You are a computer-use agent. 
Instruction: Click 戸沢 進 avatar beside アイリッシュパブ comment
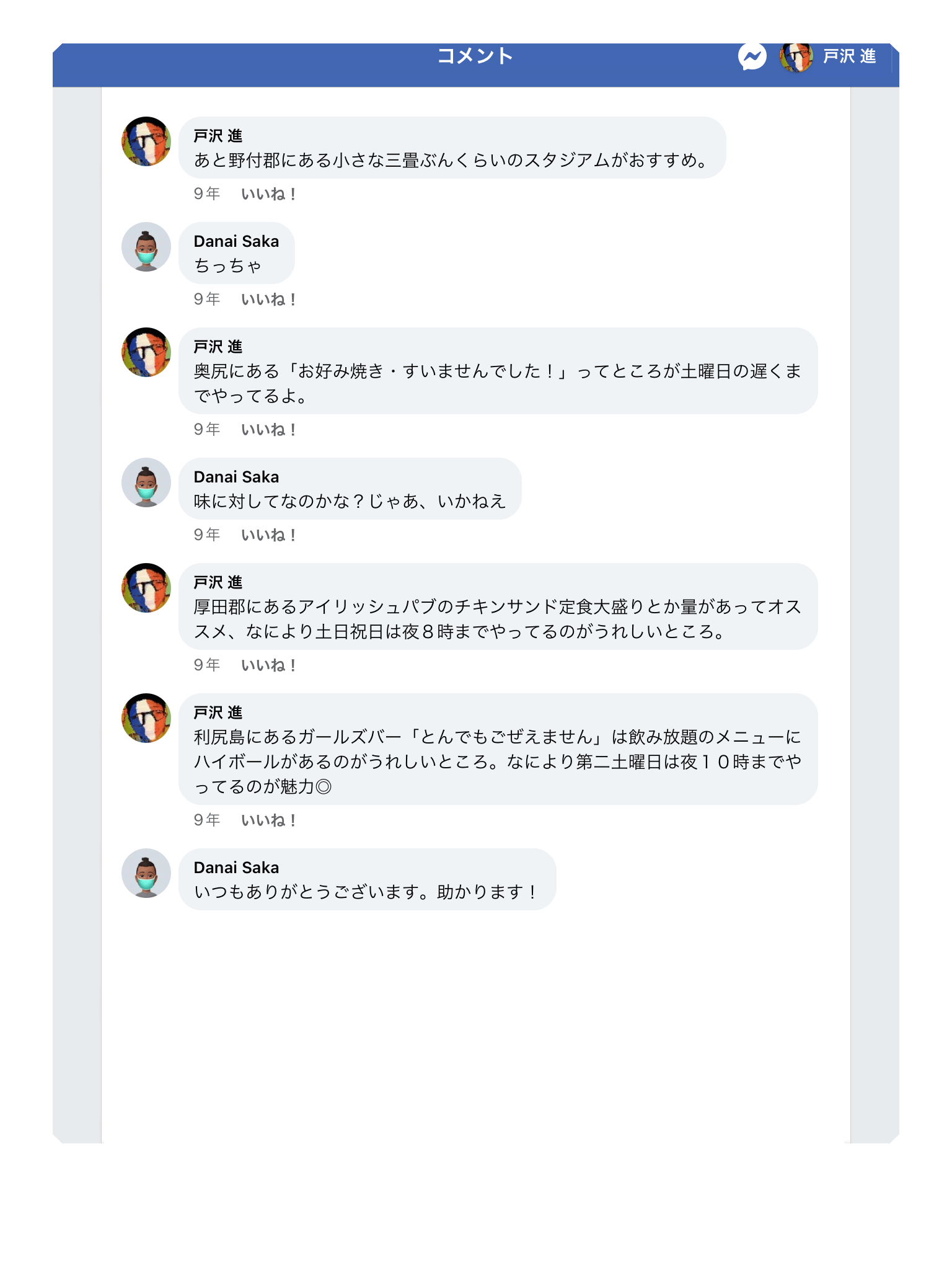click(x=146, y=588)
